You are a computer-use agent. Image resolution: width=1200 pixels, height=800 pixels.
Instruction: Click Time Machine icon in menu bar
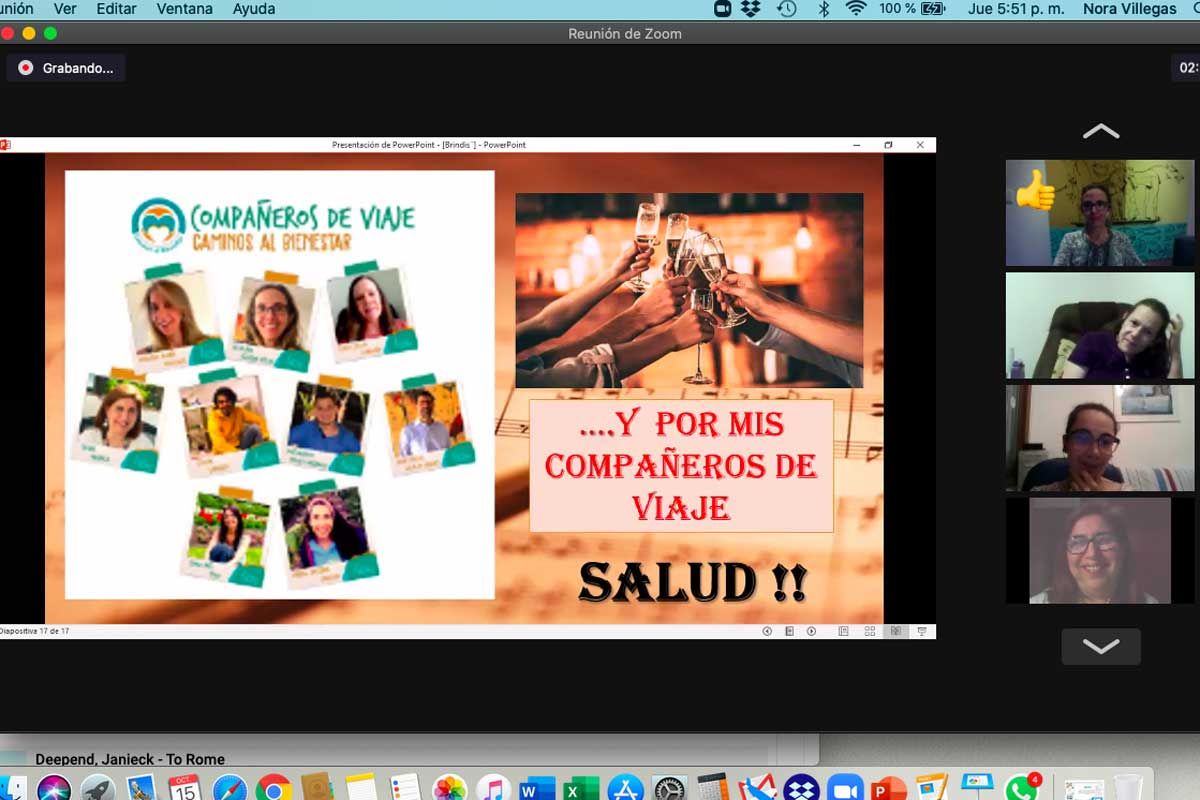(787, 9)
